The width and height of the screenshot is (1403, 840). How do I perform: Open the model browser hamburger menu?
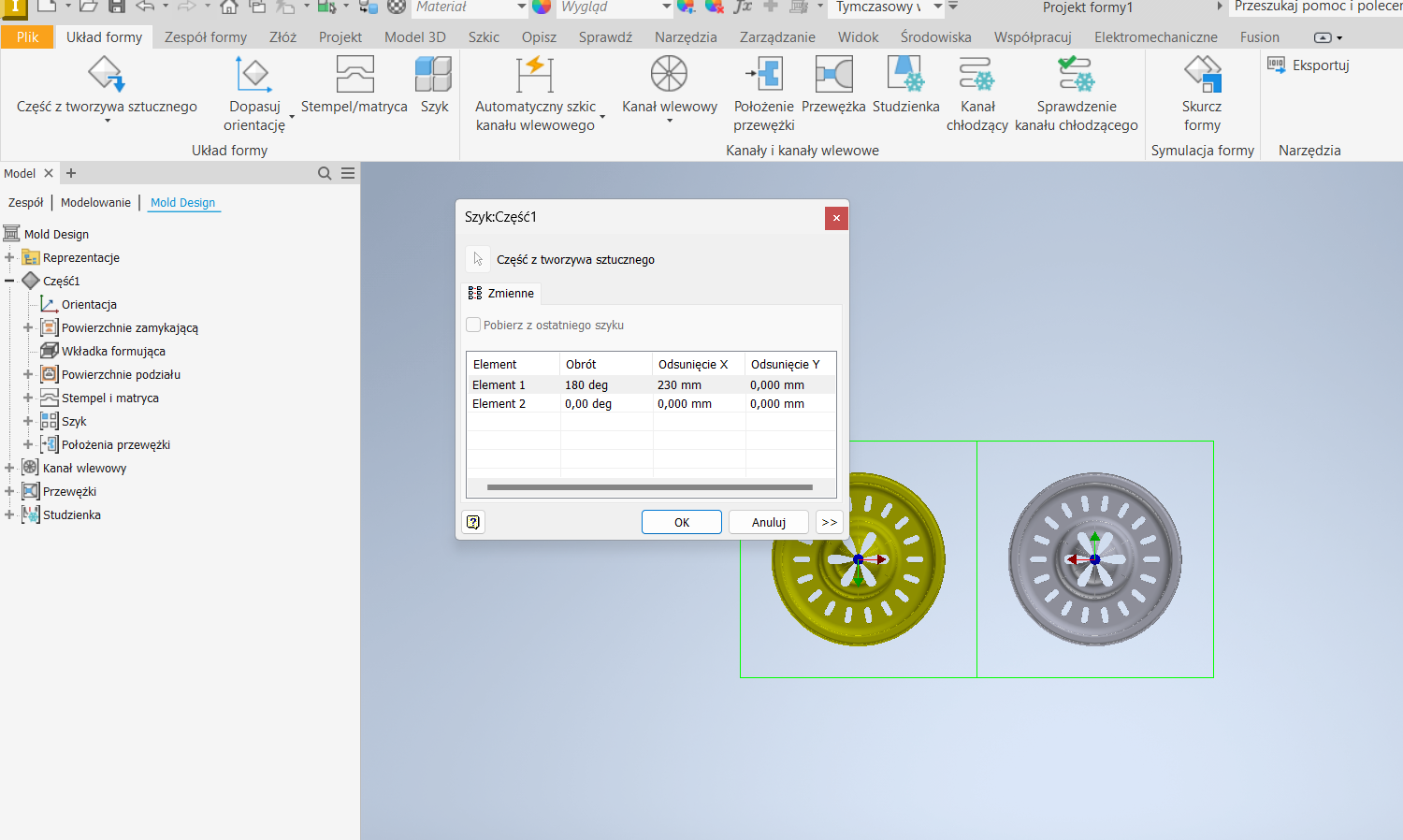[x=348, y=173]
